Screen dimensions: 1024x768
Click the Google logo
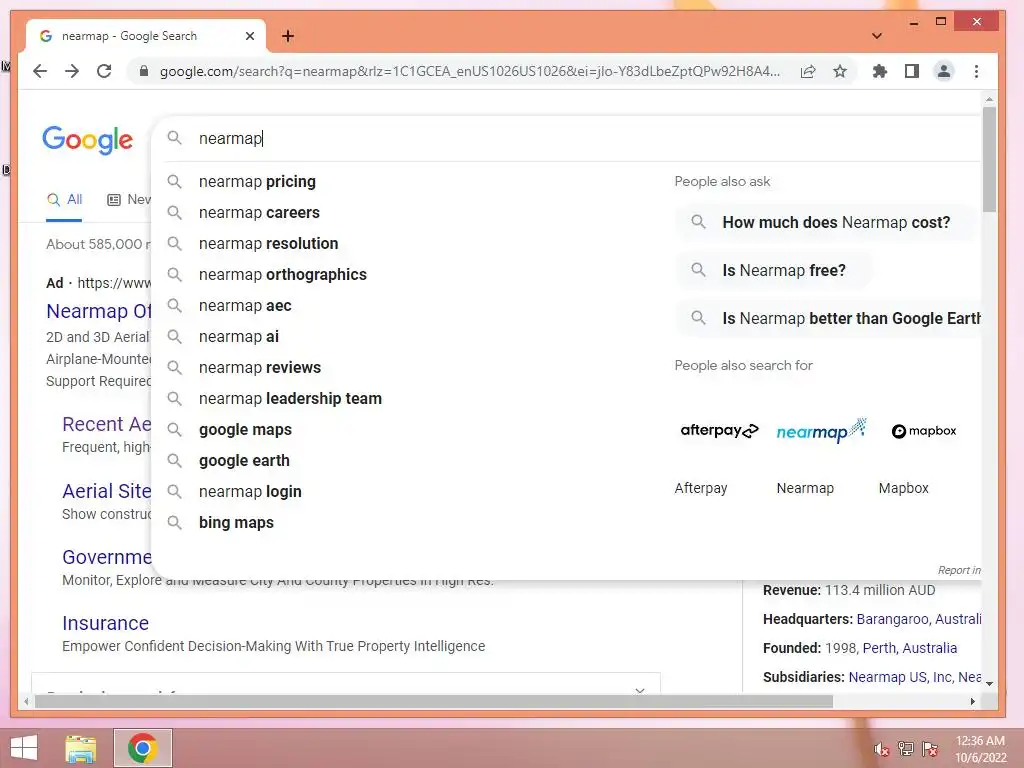click(88, 140)
